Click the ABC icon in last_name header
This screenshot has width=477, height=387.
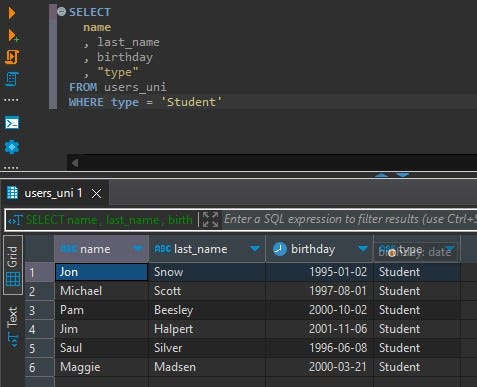point(163,249)
